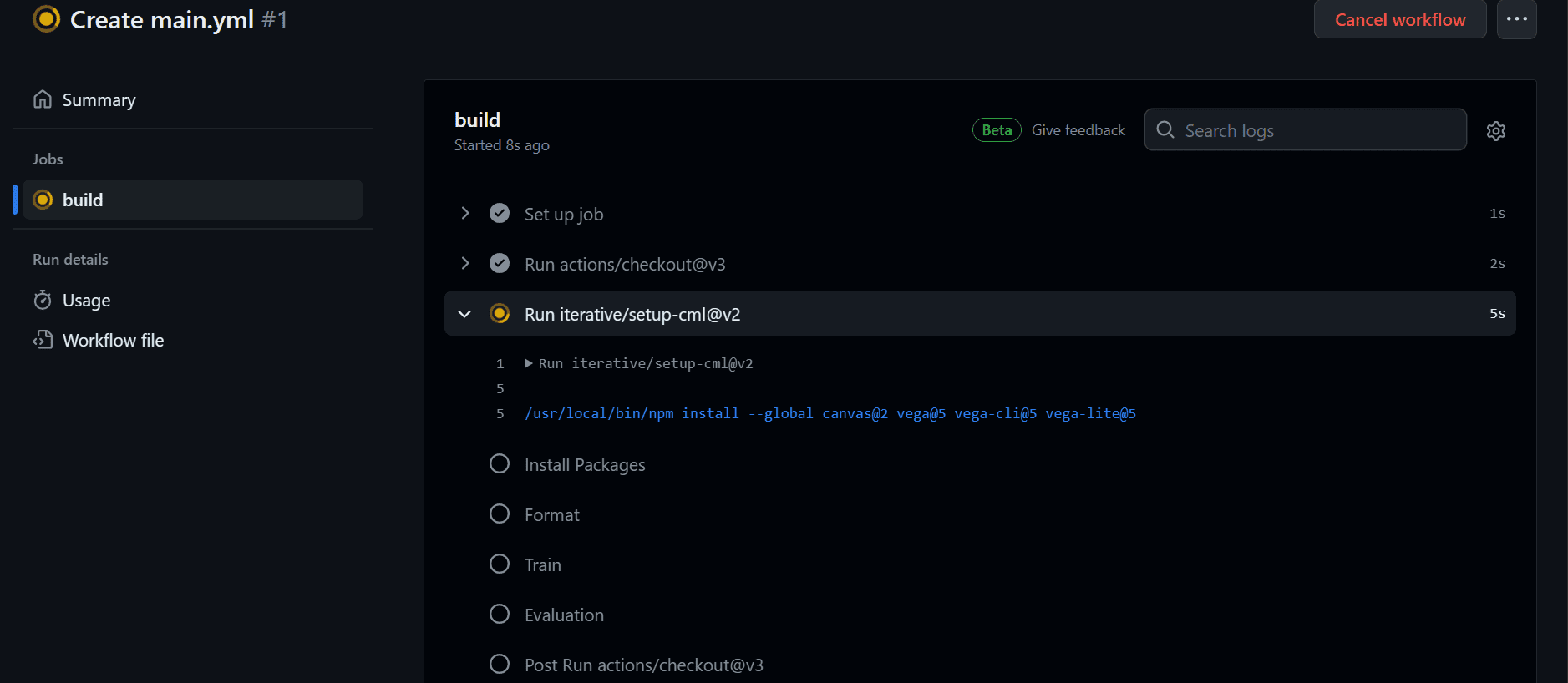Select the Format step
The height and width of the screenshot is (683, 1568).
click(x=551, y=515)
